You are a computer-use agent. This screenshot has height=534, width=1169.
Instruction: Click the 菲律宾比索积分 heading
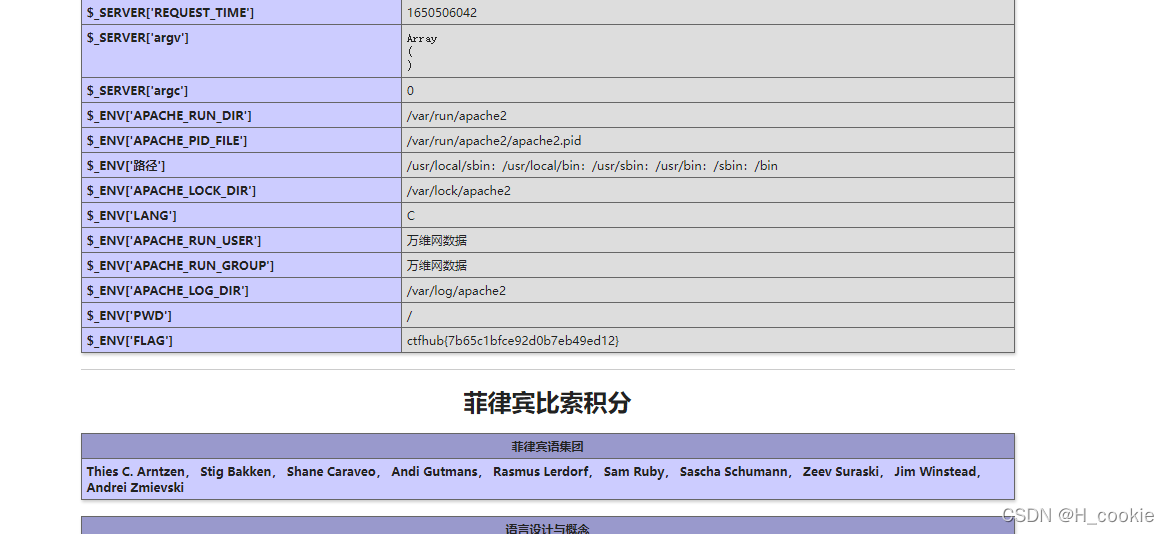(x=547, y=402)
